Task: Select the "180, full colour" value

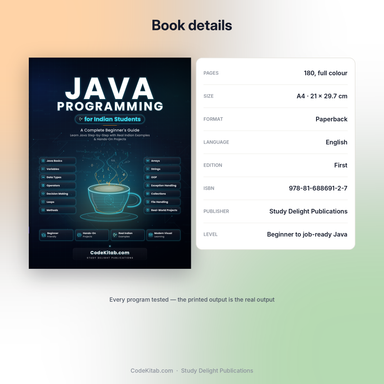Action: coord(325,73)
